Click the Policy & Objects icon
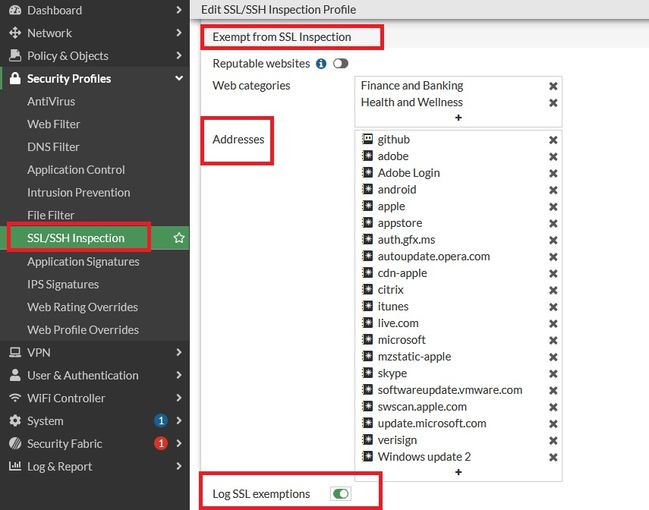649x510 pixels. pyautogui.click(x=15, y=55)
